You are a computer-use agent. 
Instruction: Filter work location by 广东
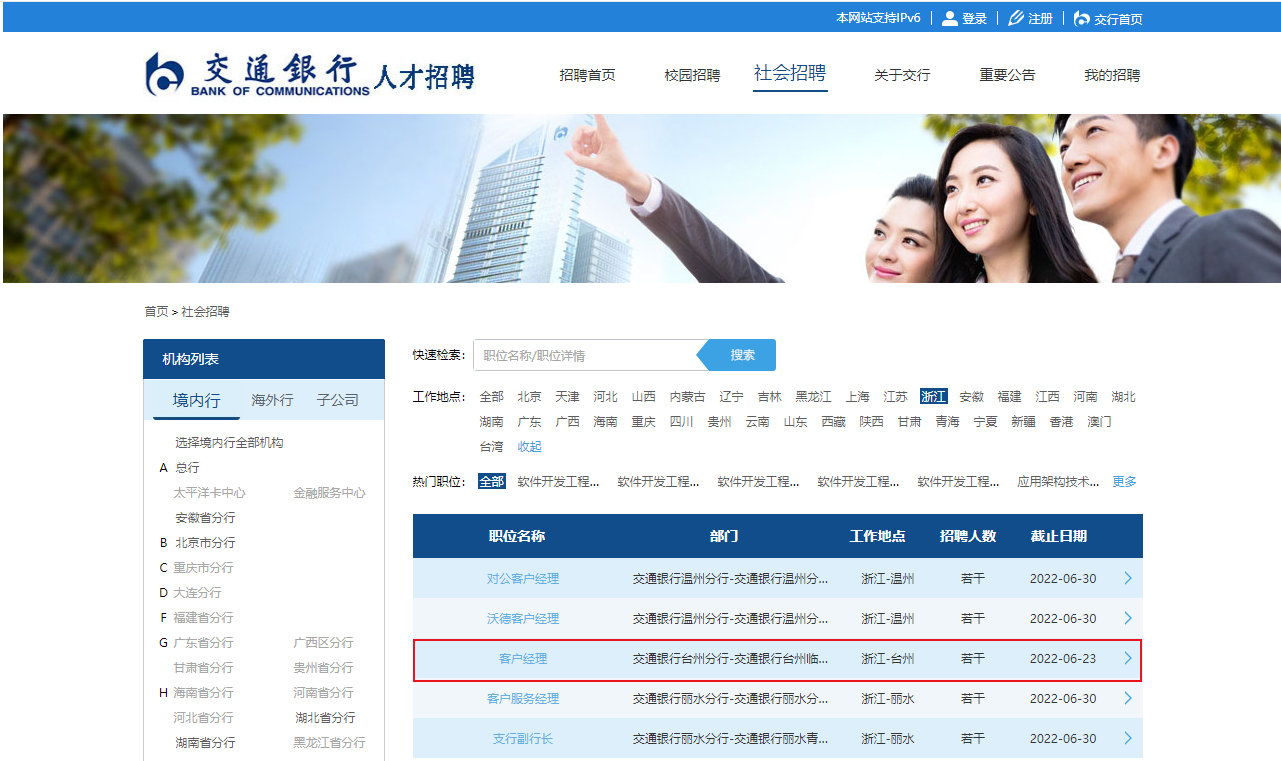pyautogui.click(x=529, y=422)
